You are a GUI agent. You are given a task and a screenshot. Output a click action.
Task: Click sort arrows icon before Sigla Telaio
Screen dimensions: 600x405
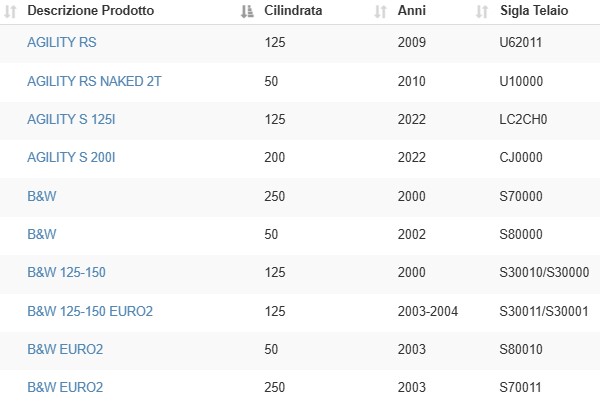coord(482,11)
